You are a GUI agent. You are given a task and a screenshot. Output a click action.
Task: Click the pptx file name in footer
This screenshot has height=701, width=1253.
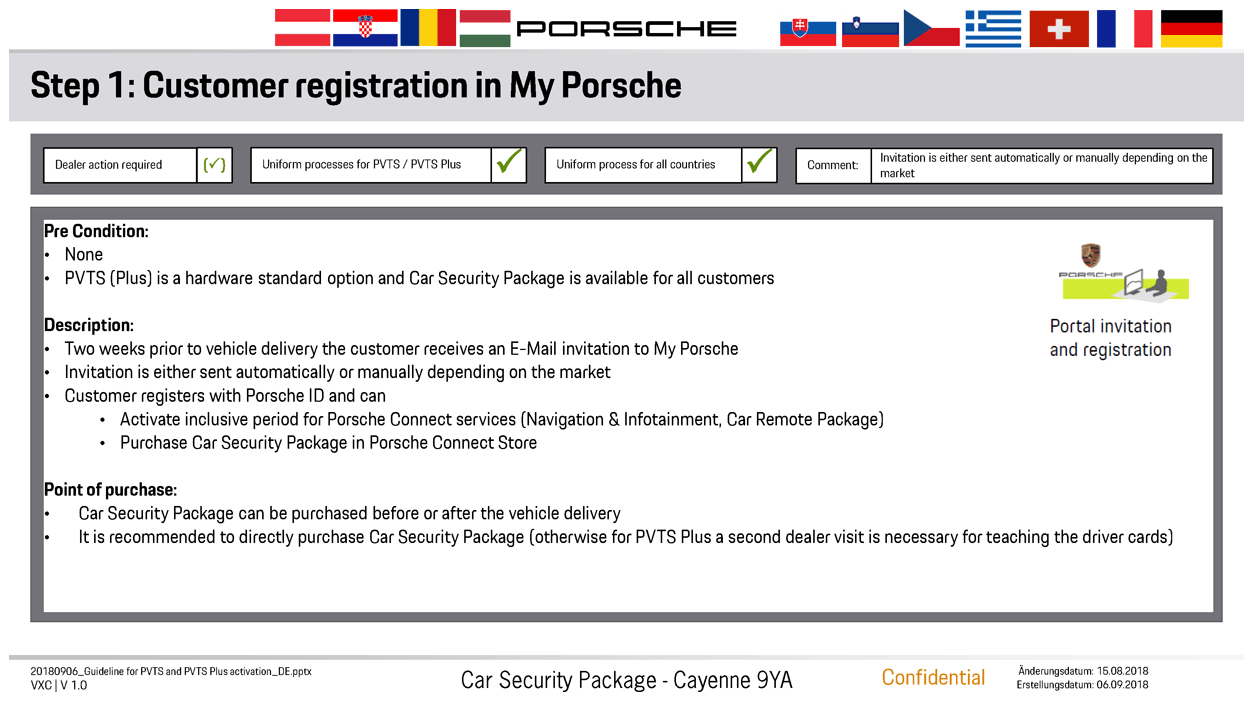click(x=171, y=672)
